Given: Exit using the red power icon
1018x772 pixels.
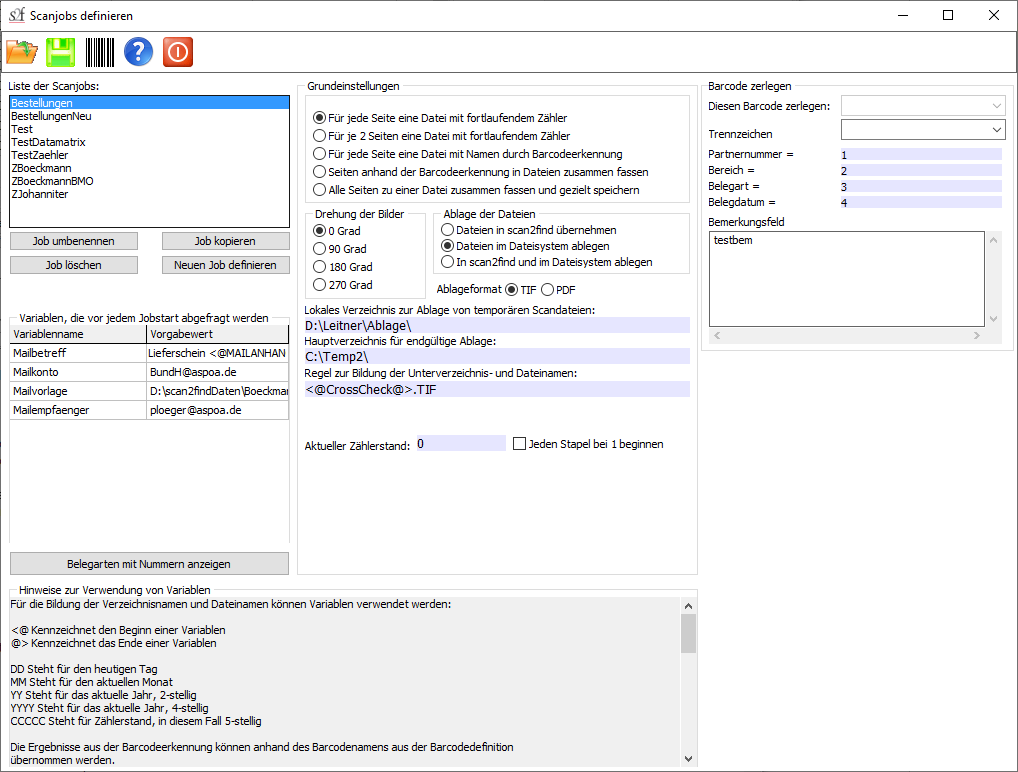Looking at the screenshot, I should (178, 52).
